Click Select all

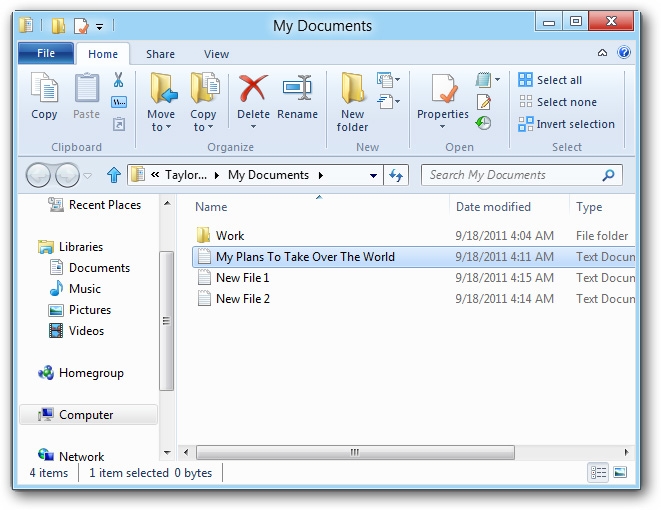(x=550, y=80)
